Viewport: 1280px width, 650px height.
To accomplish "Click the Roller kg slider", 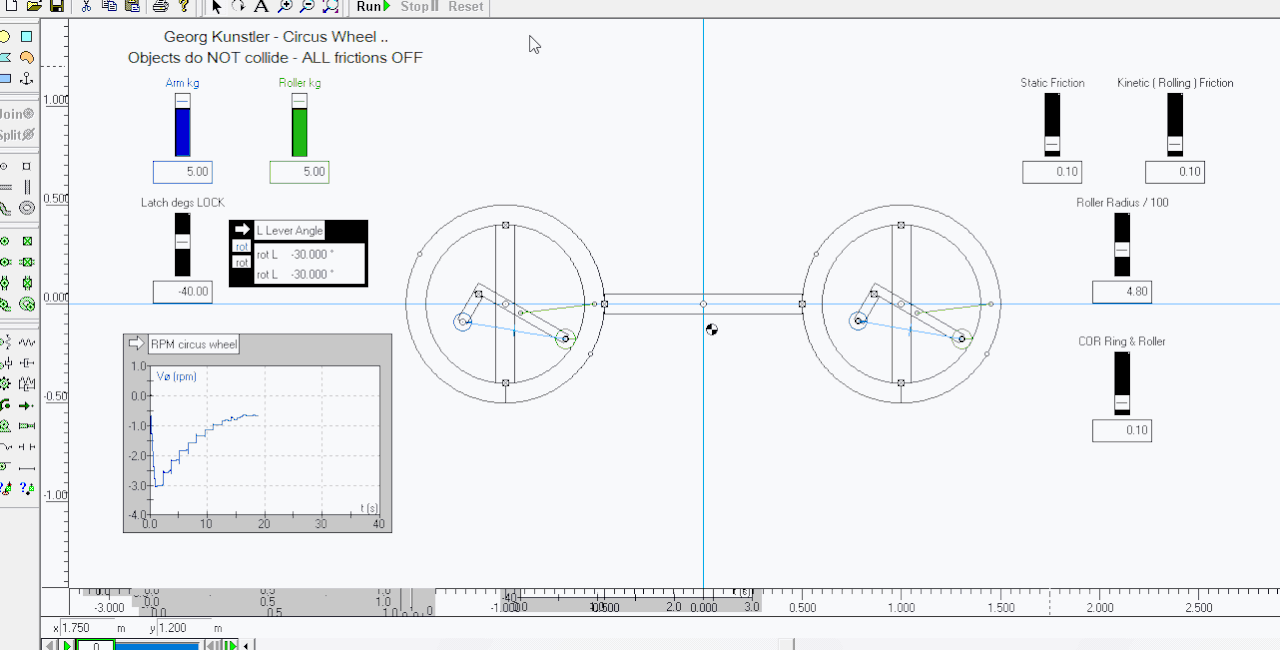I will point(299,125).
